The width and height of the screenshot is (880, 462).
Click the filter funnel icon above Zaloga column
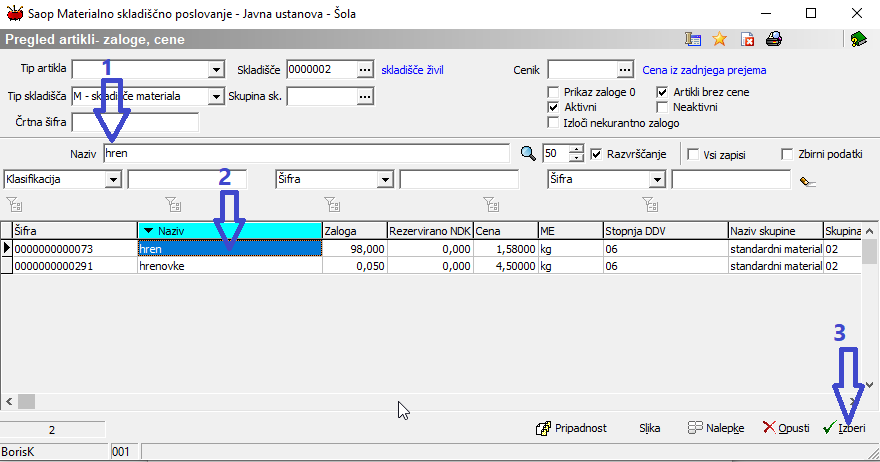(332, 204)
